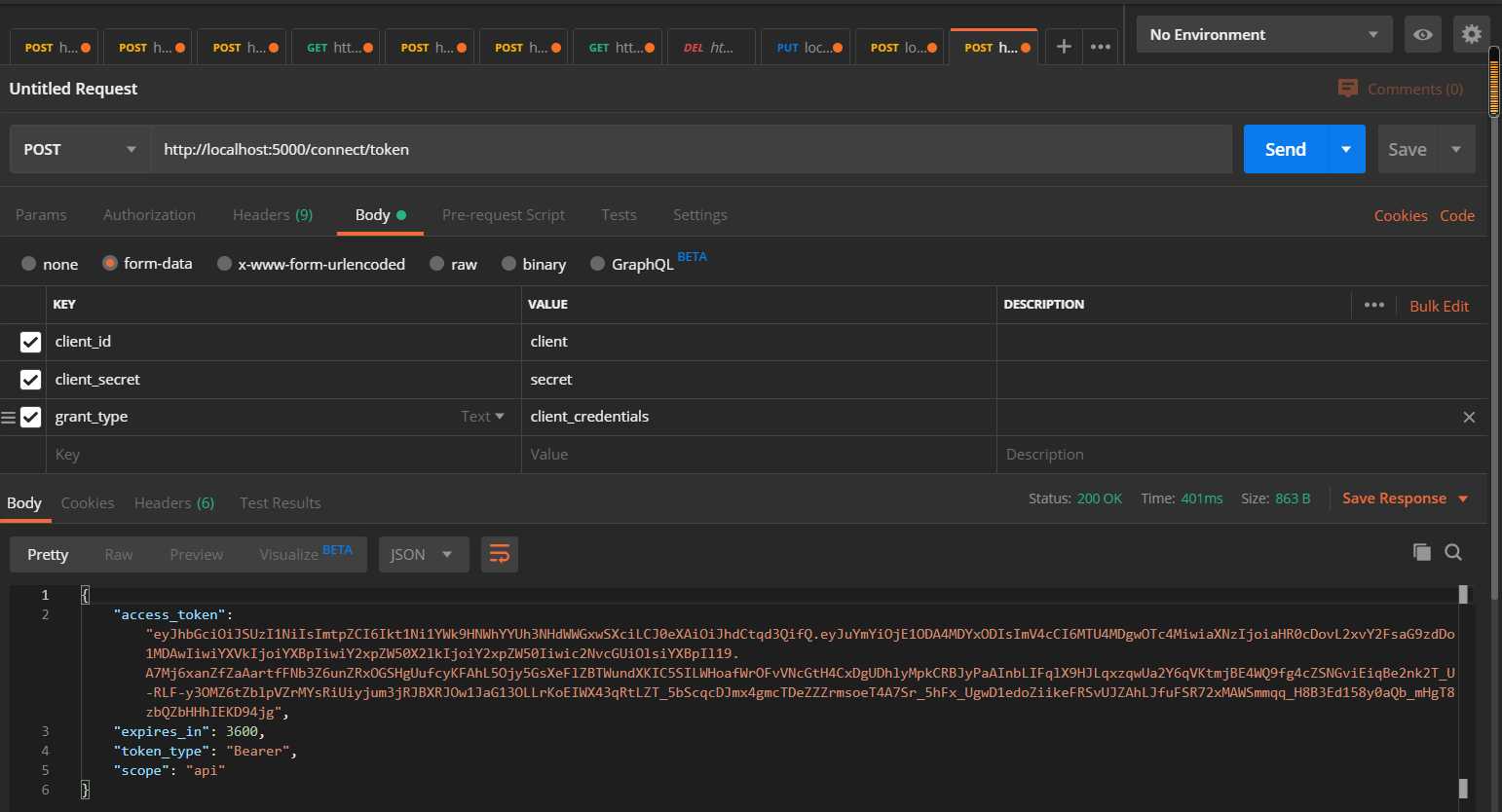This screenshot has width=1502, height=812.
Task: Open column options three dots near Bulk Edit
Action: click(x=1374, y=305)
